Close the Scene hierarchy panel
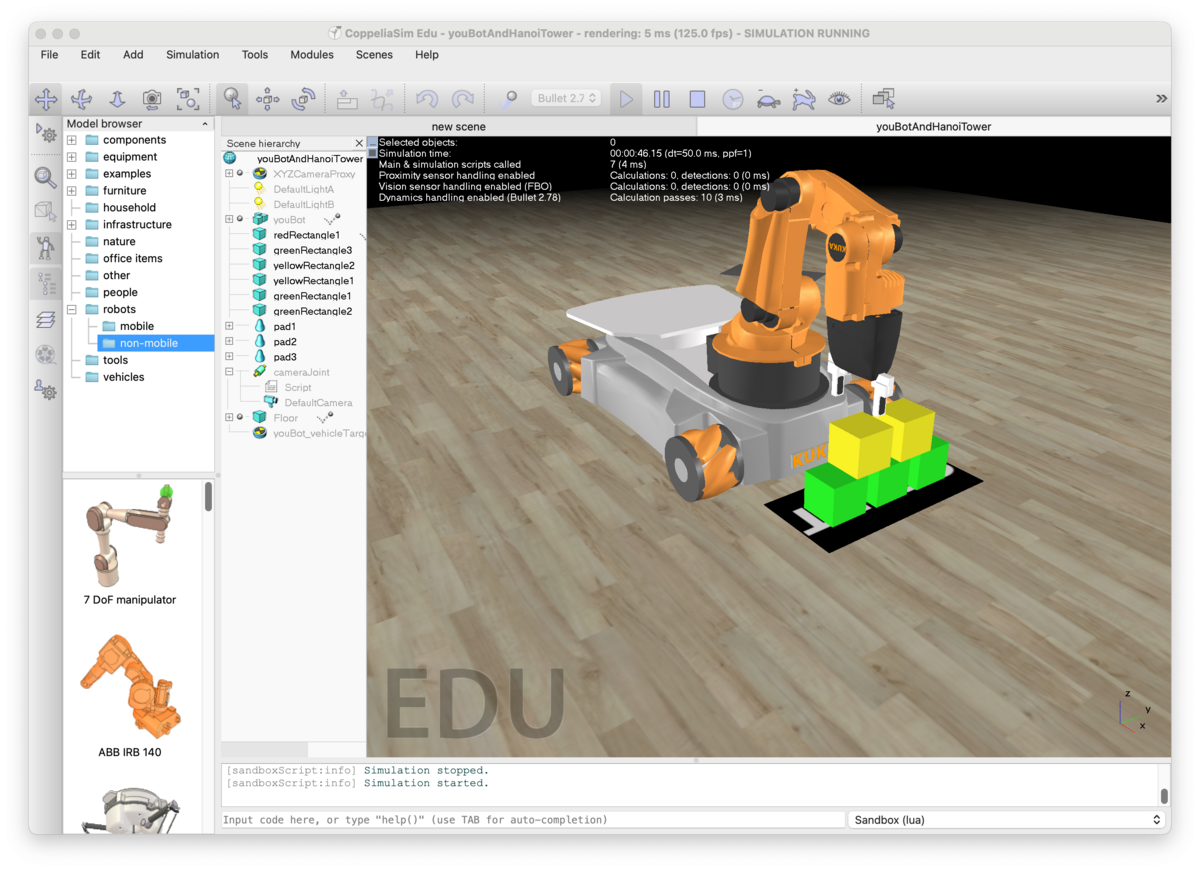Viewport: 1200px width, 870px height. pos(359,143)
